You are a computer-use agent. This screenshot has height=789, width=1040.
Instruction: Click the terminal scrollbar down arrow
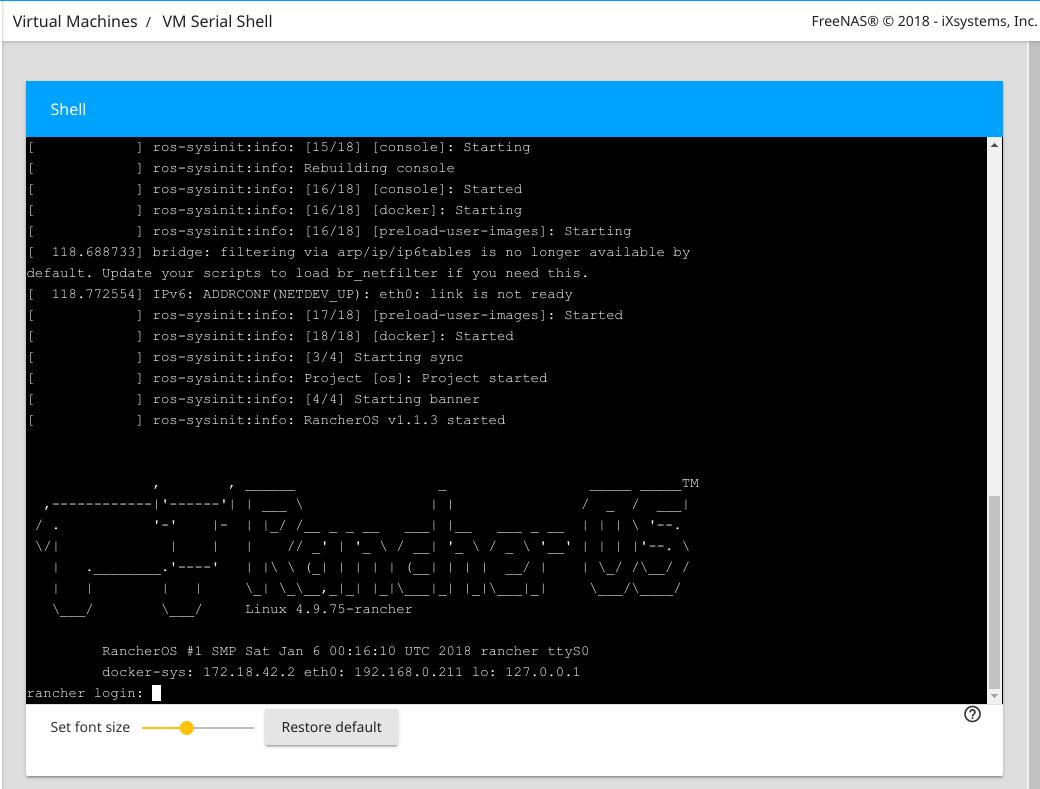click(994, 696)
